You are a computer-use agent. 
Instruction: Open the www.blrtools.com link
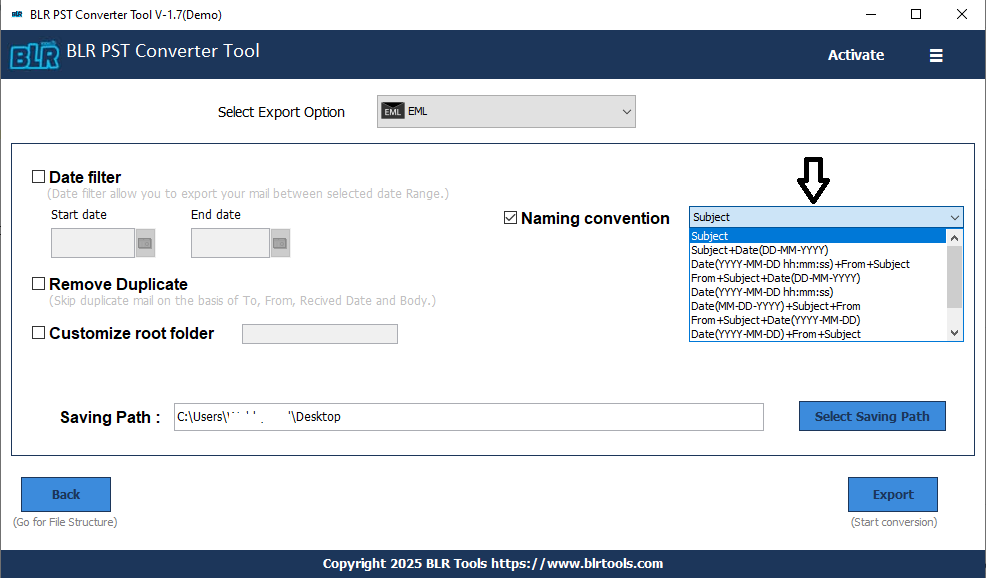pyautogui.click(x=605, y=563)
